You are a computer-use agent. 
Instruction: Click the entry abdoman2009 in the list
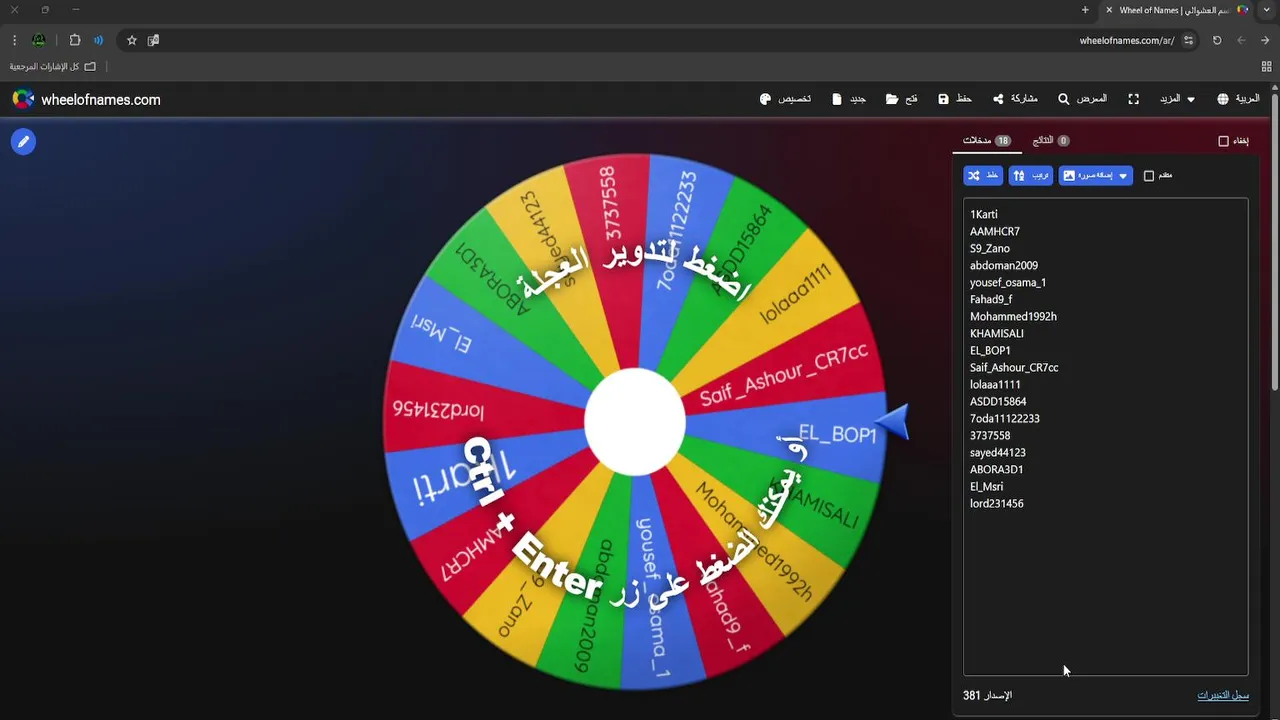click(x=1004, y=265)
